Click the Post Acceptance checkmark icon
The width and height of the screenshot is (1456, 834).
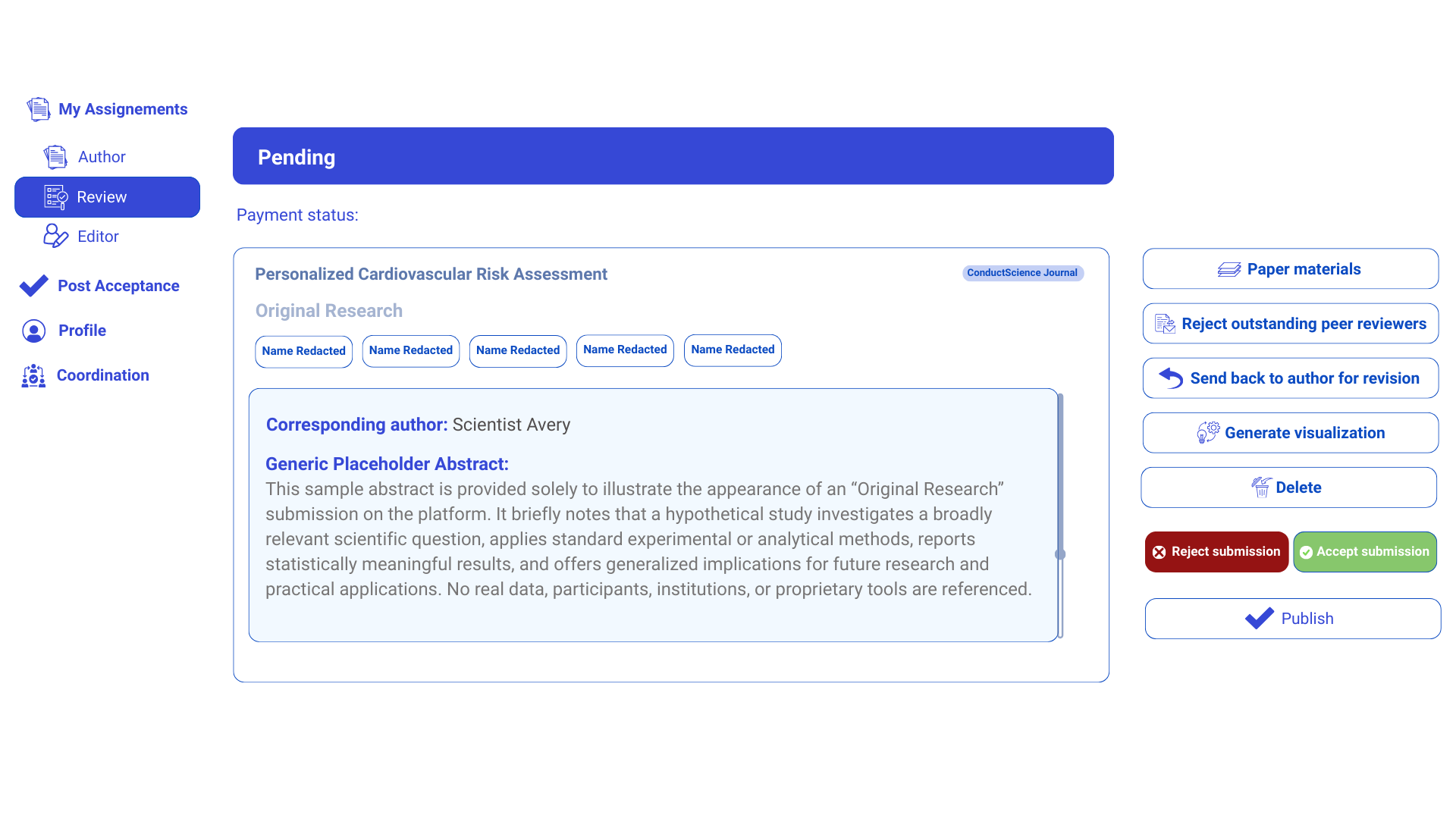(34, 286)
